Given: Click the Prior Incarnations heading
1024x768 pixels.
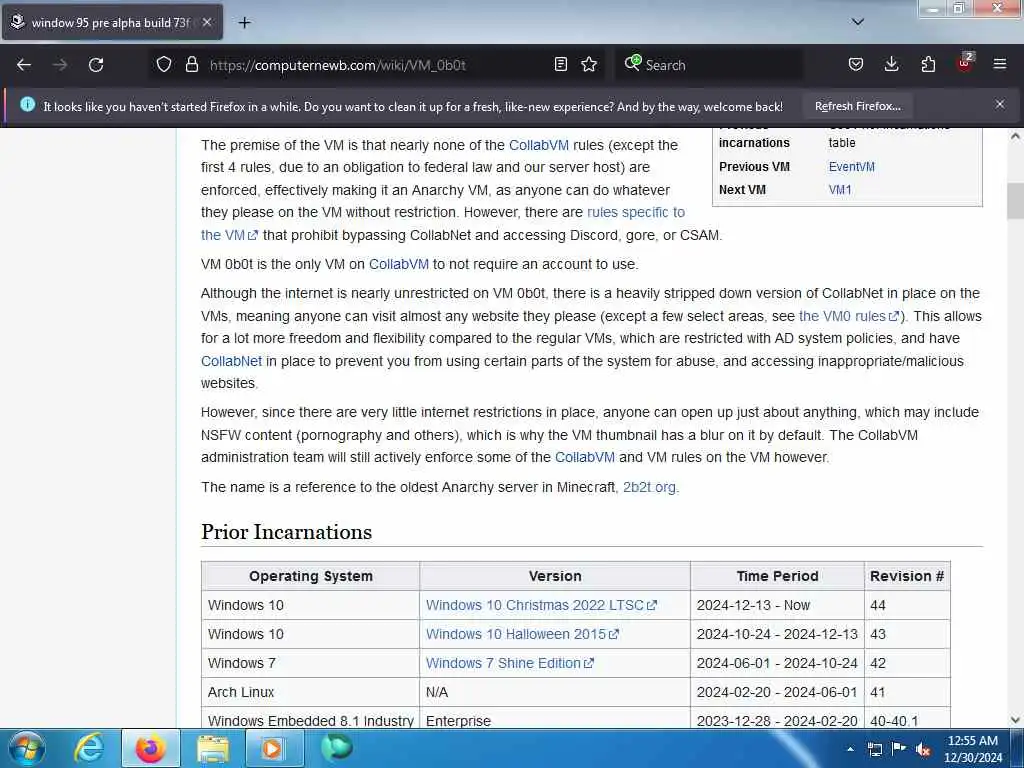Looking at the screenshot, I should pyautogui.click(x=286, y=532).
